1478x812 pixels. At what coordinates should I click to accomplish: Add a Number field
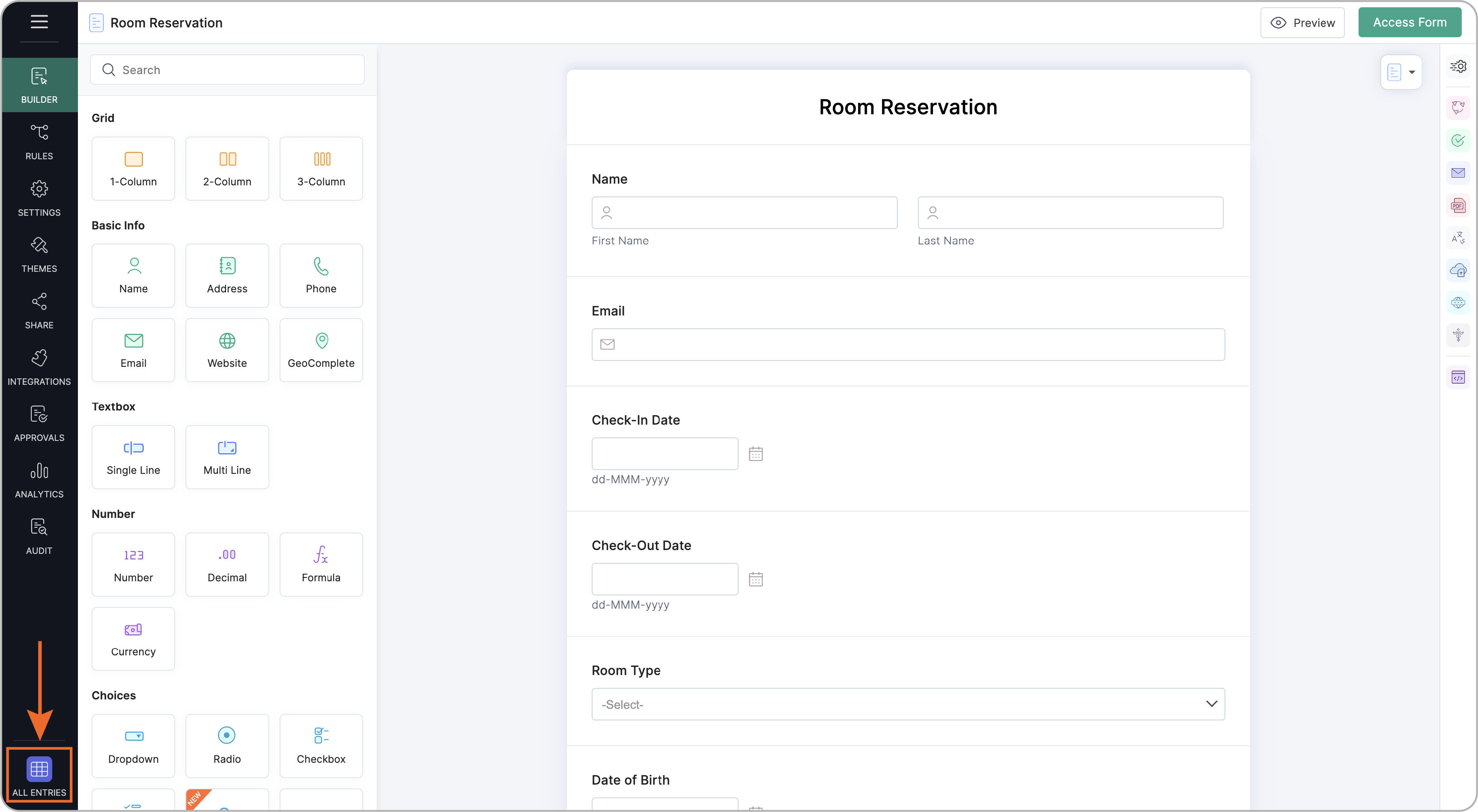(x=133, y=565)
